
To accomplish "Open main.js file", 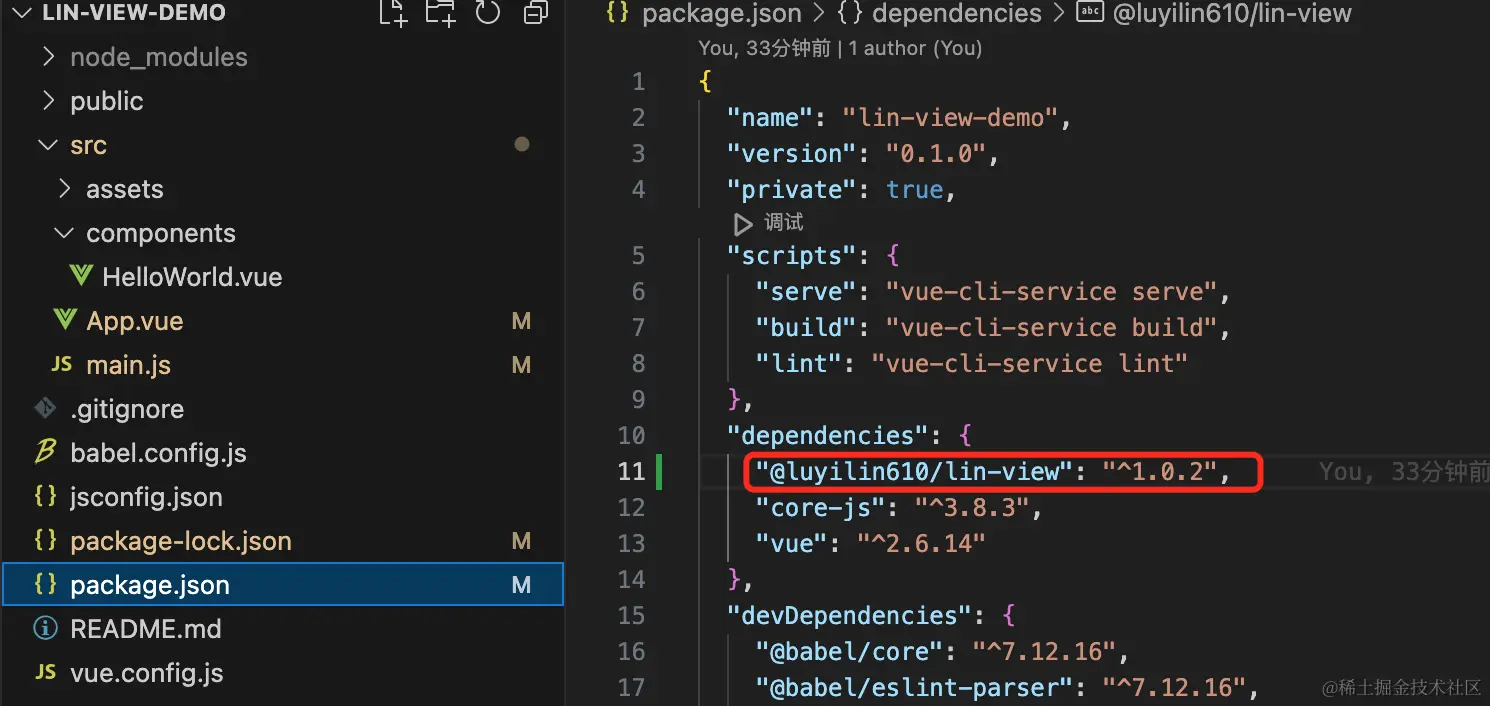I will (x=128, y=365).
